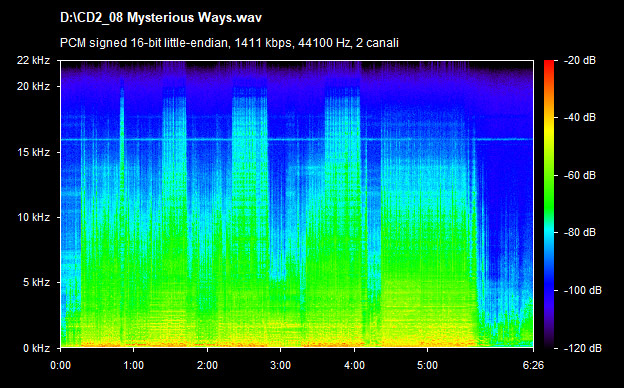The image size is (624, 388).
Task: Click the -120 dB level label
Action: point(583,348)
